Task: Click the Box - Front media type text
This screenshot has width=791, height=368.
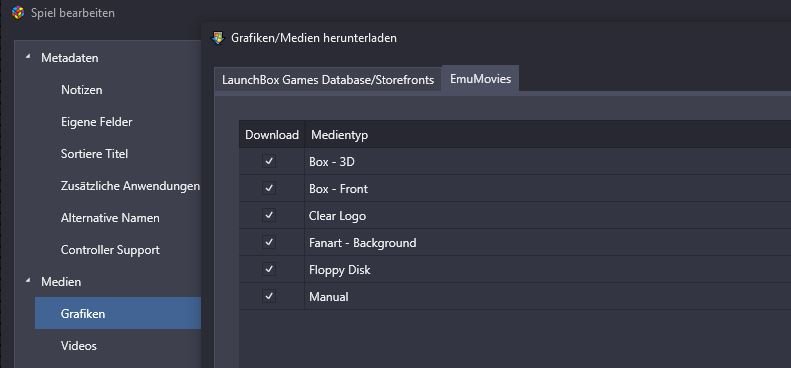Action: coord(338,189)
